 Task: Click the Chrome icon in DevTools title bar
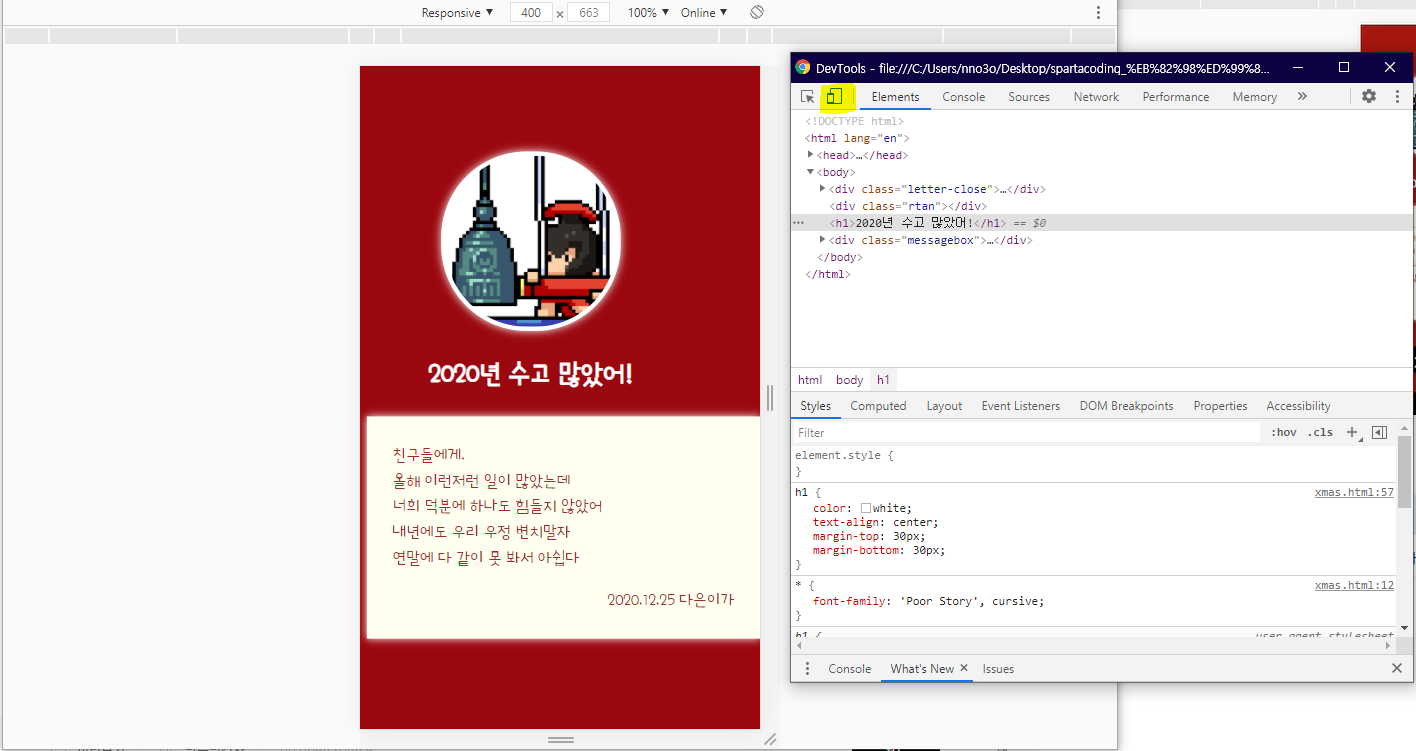click(x=802, y=68)
